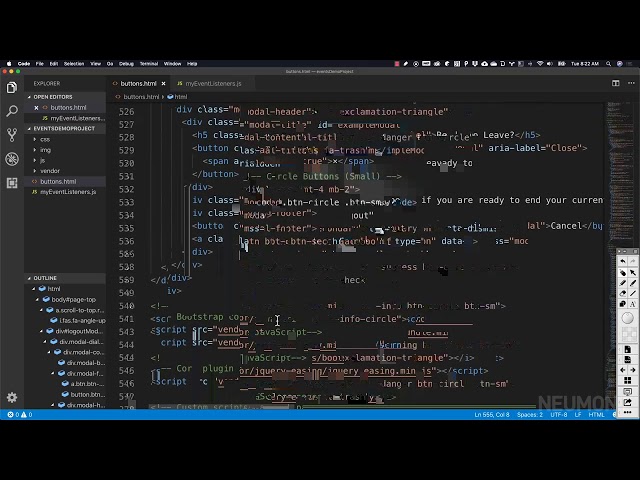The image size is (640, 480).
Task: Click the share export icon in annotation palette
Action: point(628,402)
